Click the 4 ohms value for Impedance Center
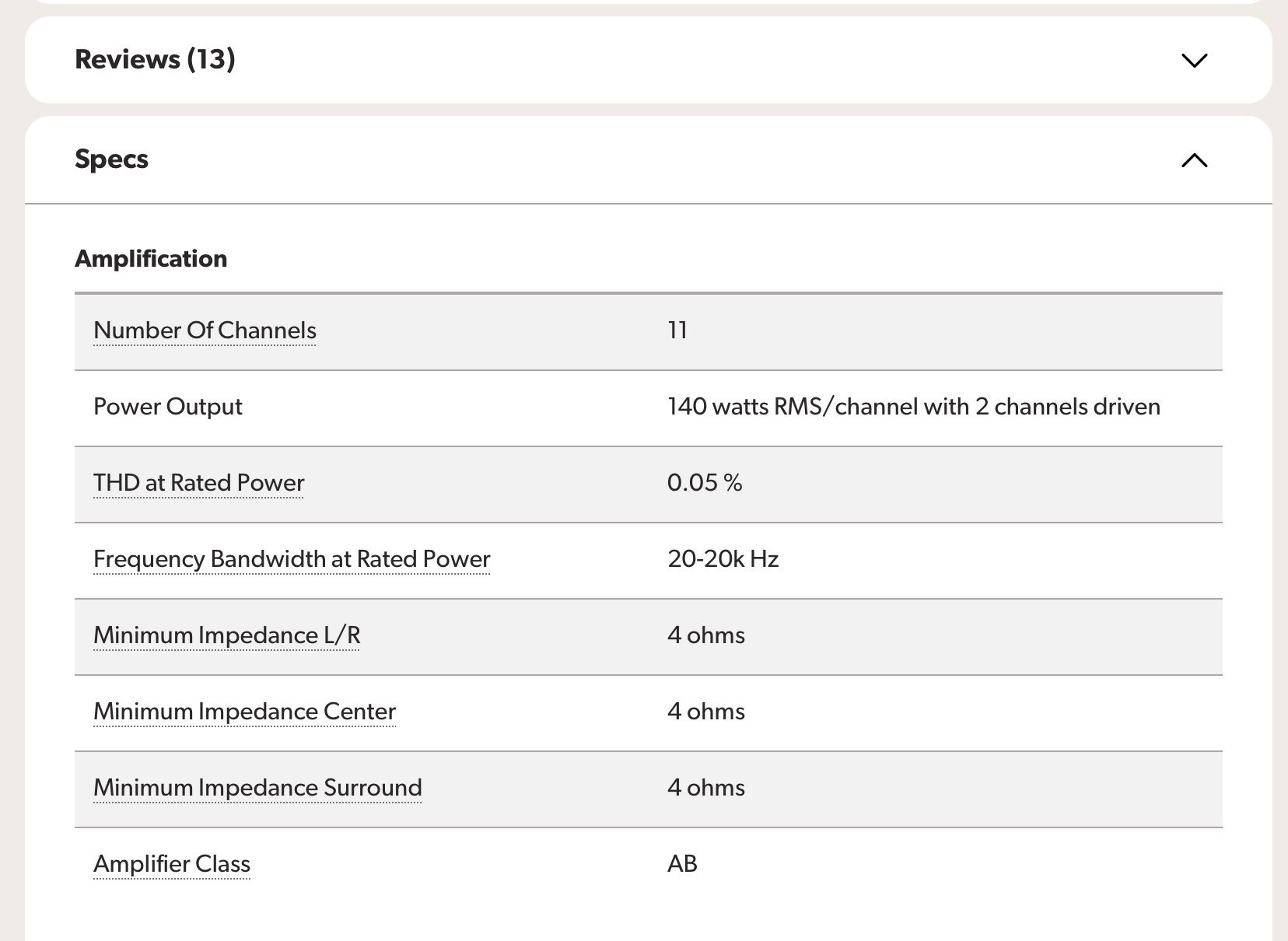Image resolution: width=1288 pixels, height=941 pixels. pyautogui.click(x=706, y=712)
